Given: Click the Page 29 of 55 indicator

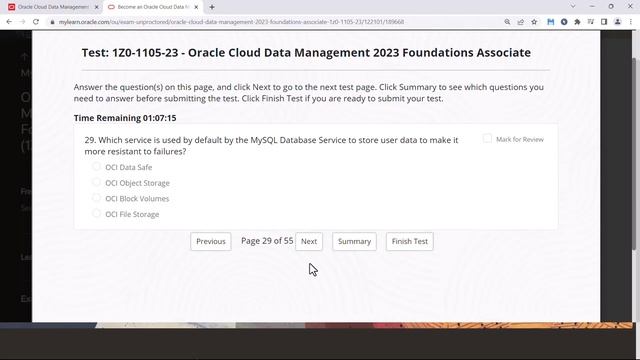Looking at the screenshot, I should click(x=267, y=241).
